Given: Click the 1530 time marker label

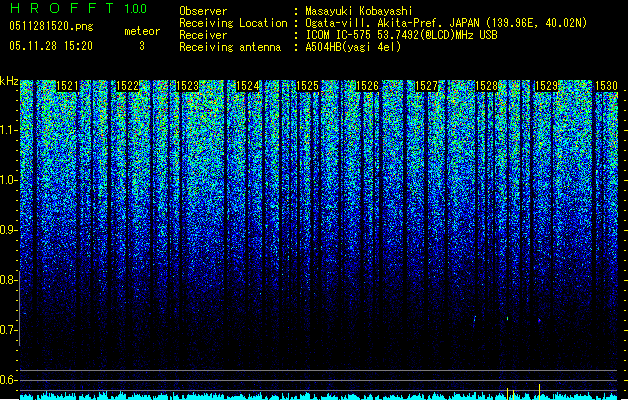Looking at the screenshot, I should tap(606, 86).
